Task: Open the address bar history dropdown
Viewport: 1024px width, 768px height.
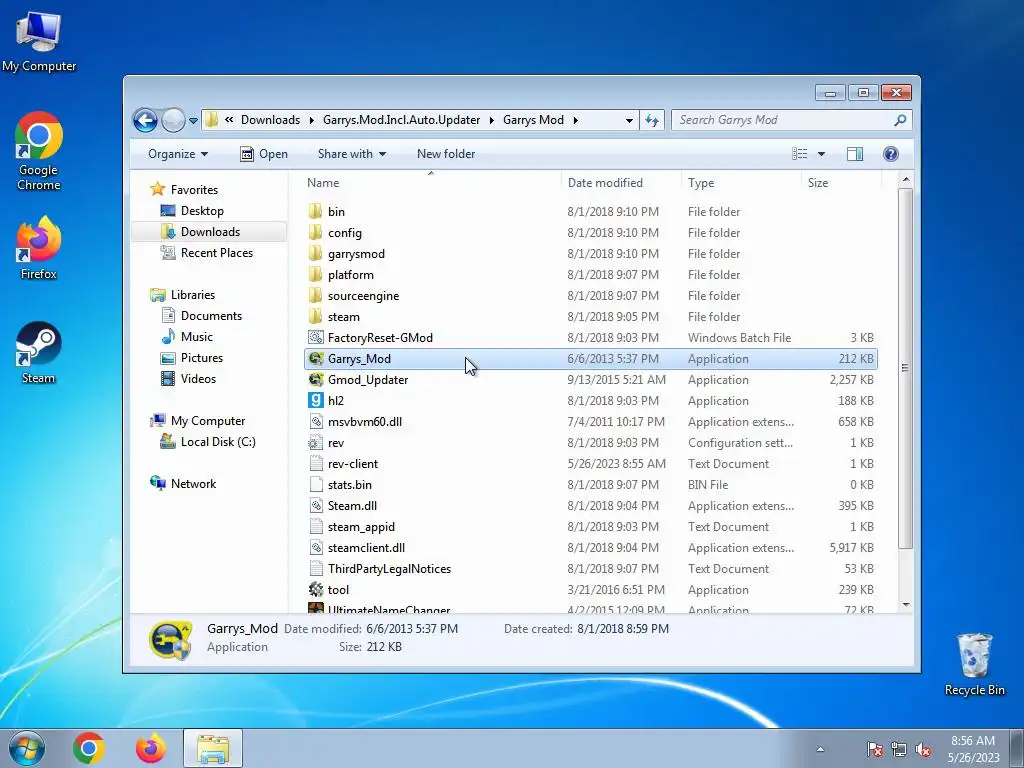Action: click(x=629, y=120)
